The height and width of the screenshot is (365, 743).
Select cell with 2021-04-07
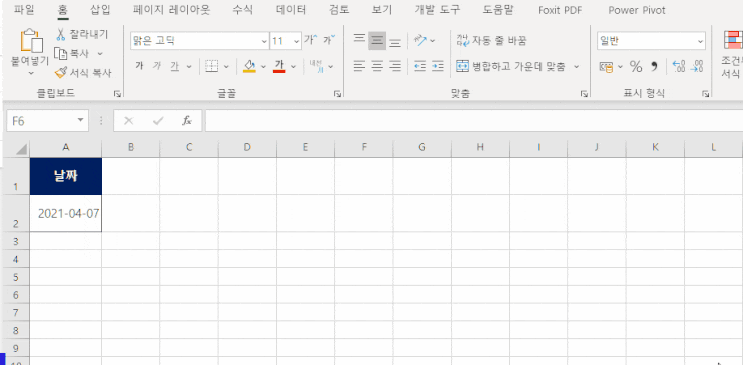66,213
